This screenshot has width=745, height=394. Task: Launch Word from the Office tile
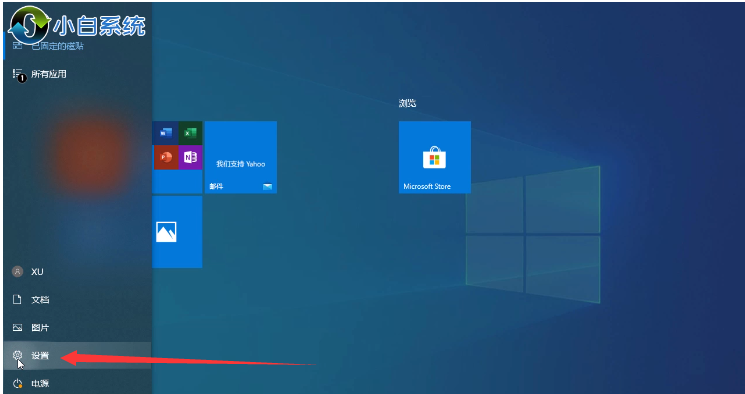point(165,133)
